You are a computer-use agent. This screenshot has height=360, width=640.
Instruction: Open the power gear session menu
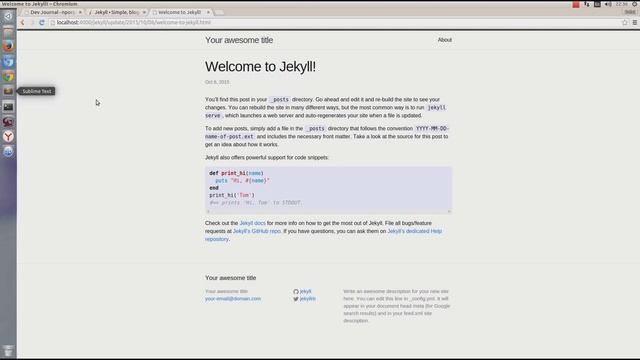[x=635, y=4]
